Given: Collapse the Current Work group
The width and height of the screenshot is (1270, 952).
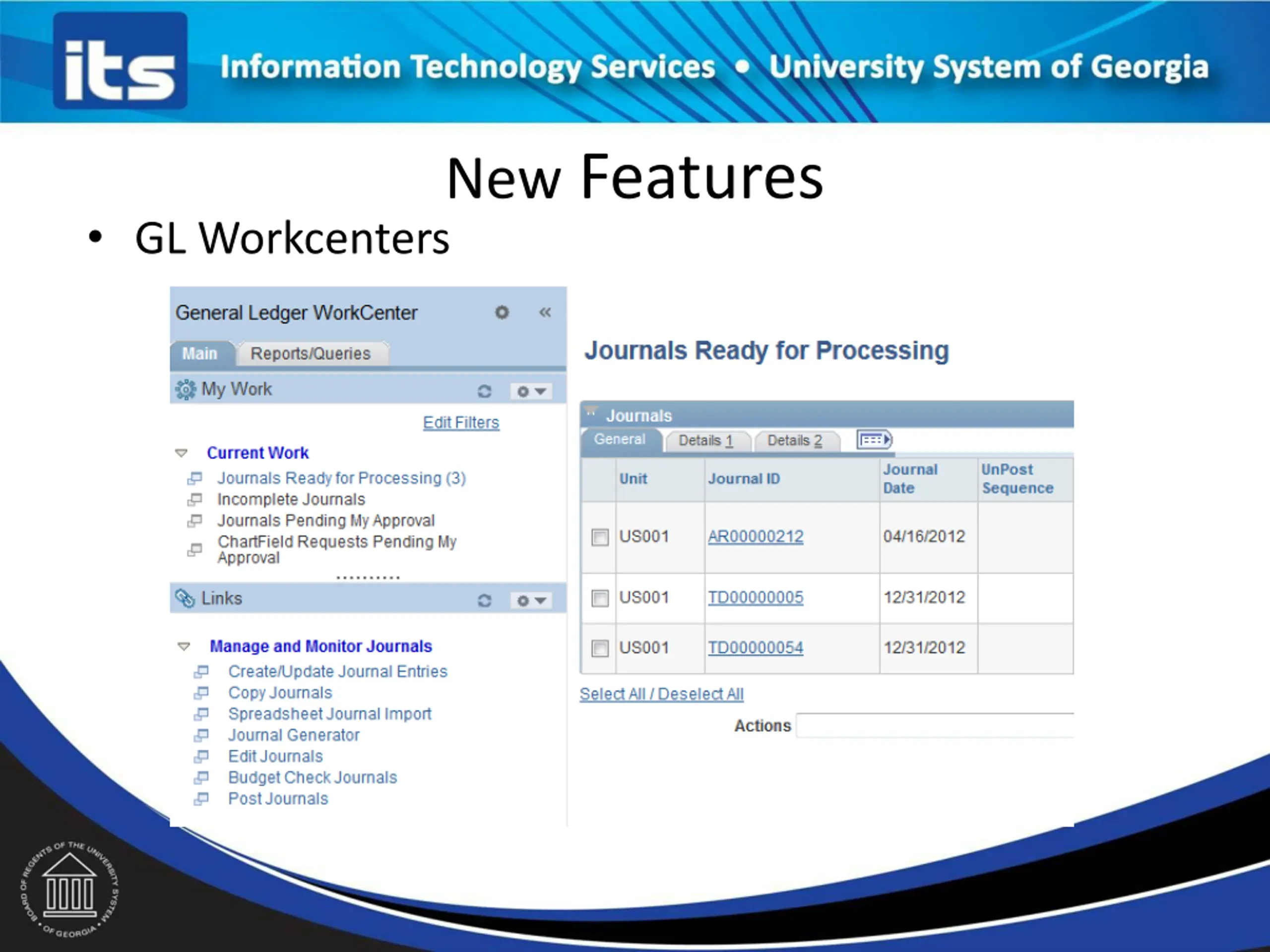Looking at the screenshot, I should pyautogui.click(x=182, y=453).
